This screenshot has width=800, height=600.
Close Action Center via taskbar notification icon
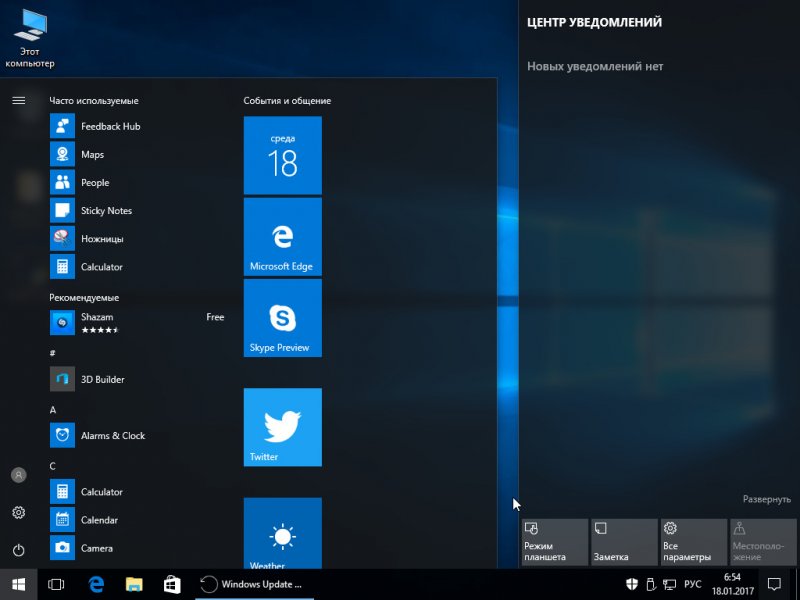point(774,584)
